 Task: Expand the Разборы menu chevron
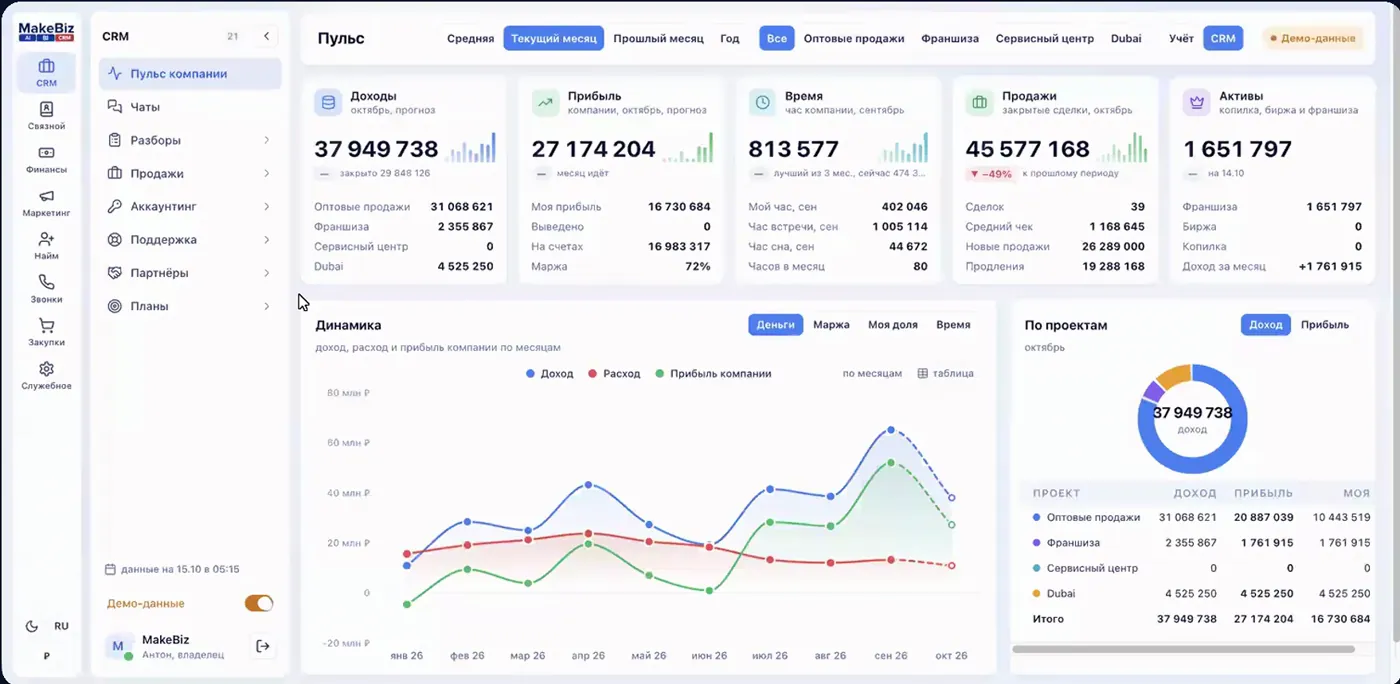click(267, 140)
